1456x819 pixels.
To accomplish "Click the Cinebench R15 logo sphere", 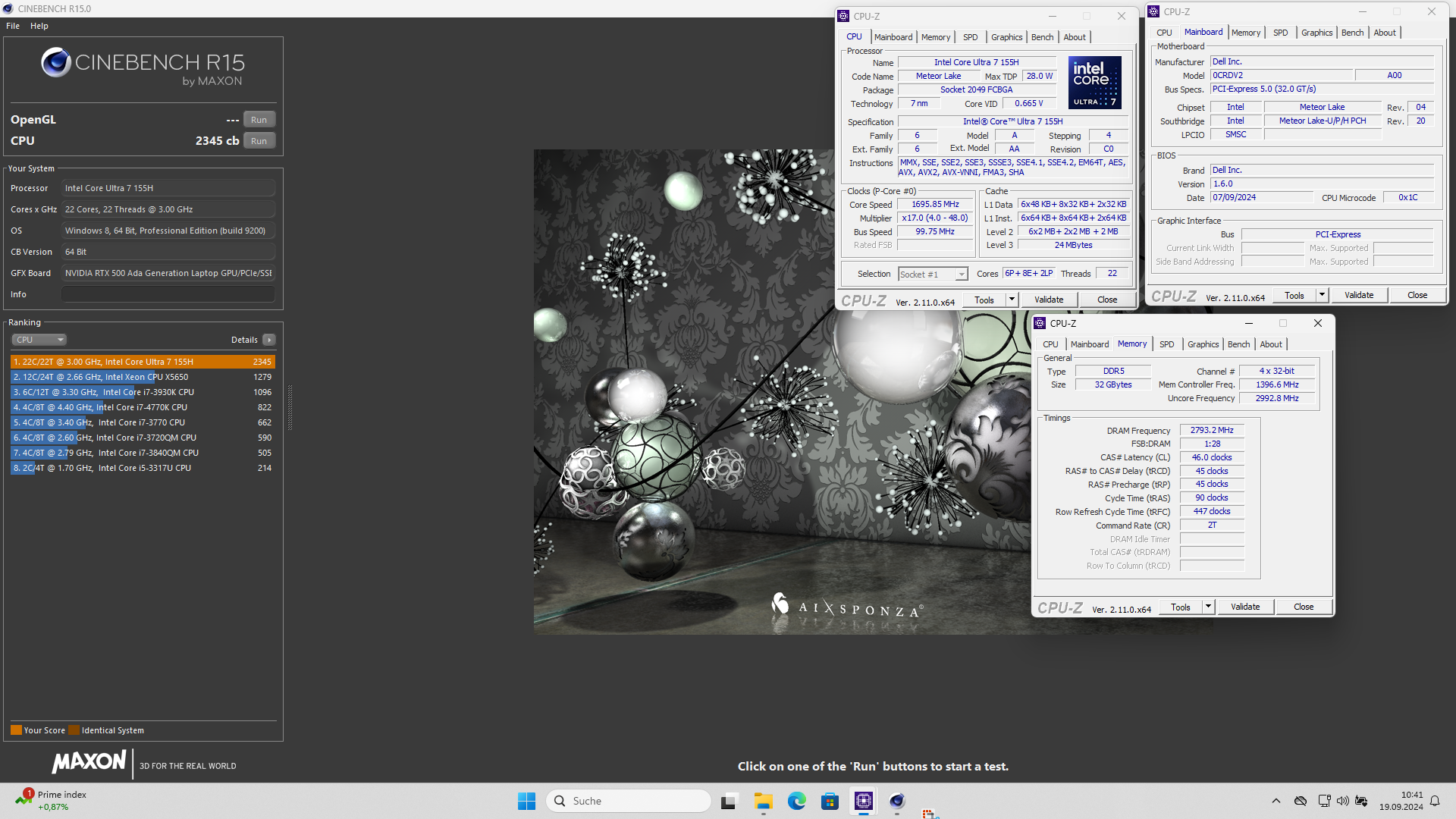I will pos(56,63).
